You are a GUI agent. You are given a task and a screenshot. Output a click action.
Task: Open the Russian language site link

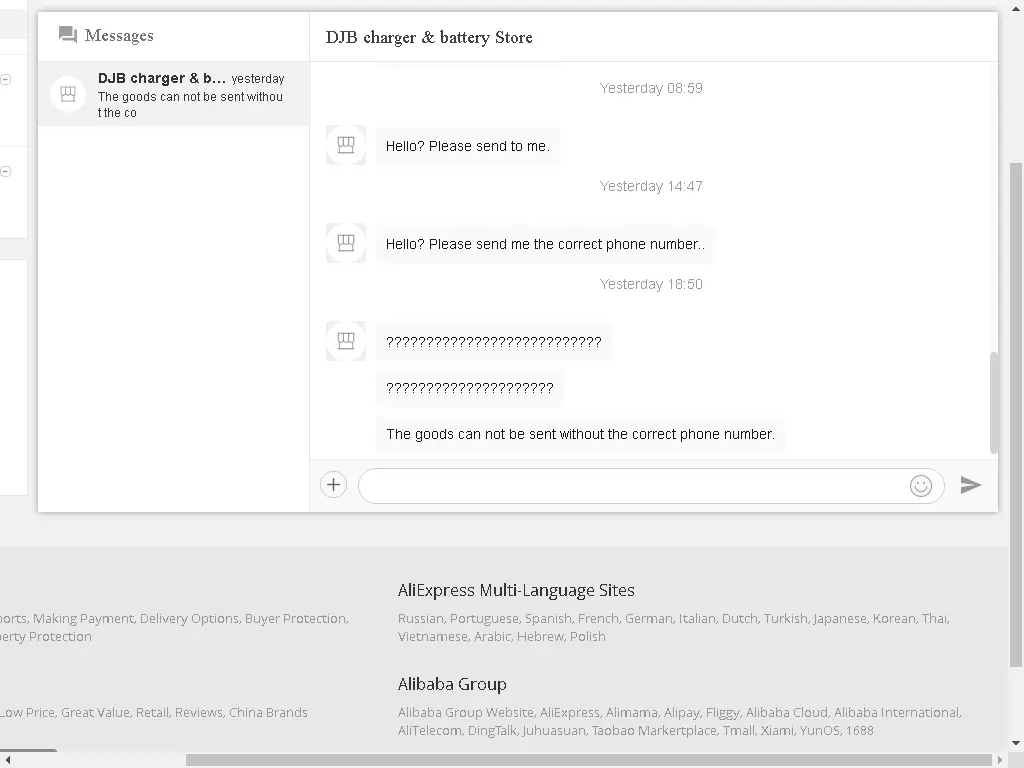click(x=421, y=618)
